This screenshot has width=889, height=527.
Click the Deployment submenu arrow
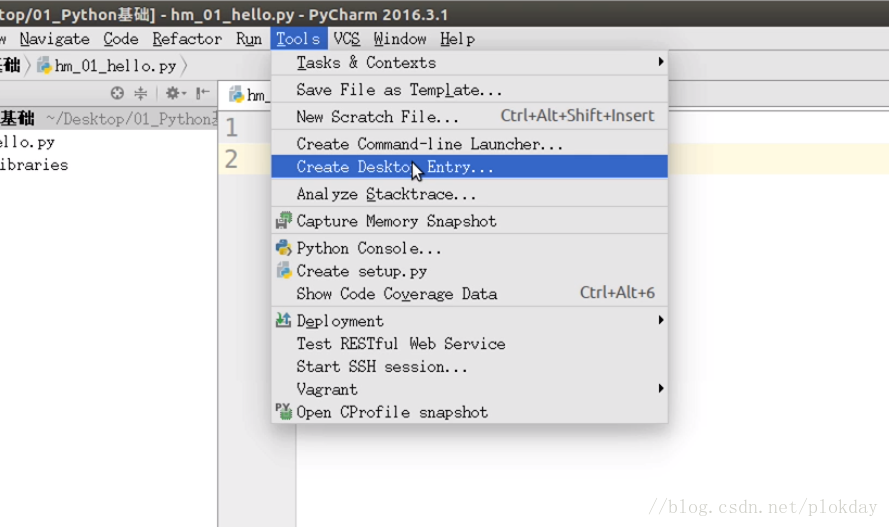[661, 320]
